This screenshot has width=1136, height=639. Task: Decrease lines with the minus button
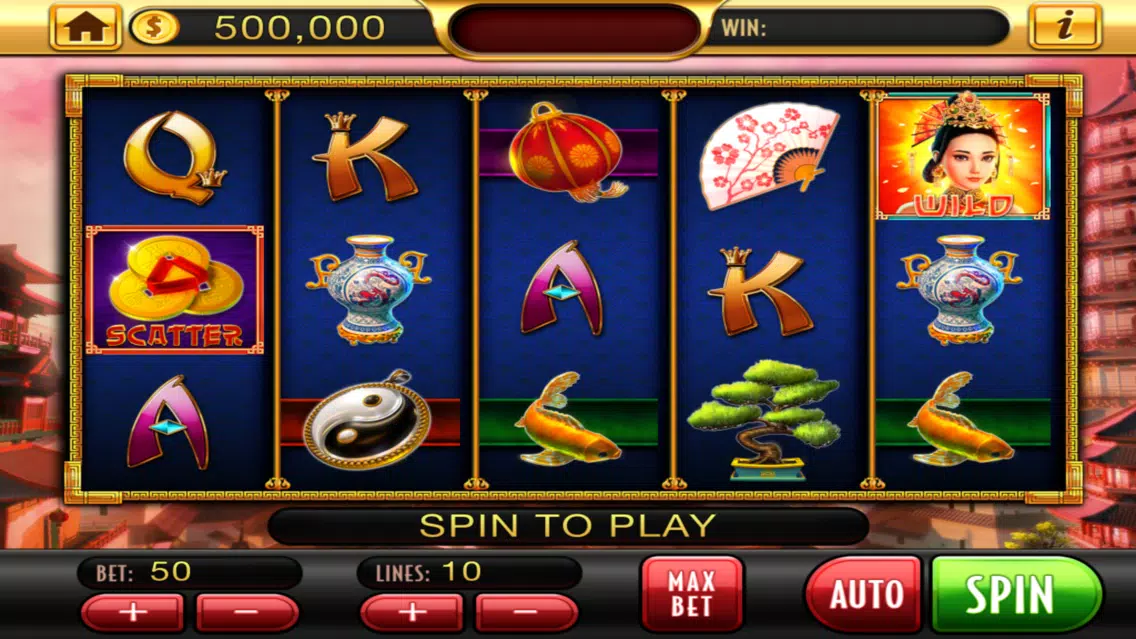click(526, 613)
